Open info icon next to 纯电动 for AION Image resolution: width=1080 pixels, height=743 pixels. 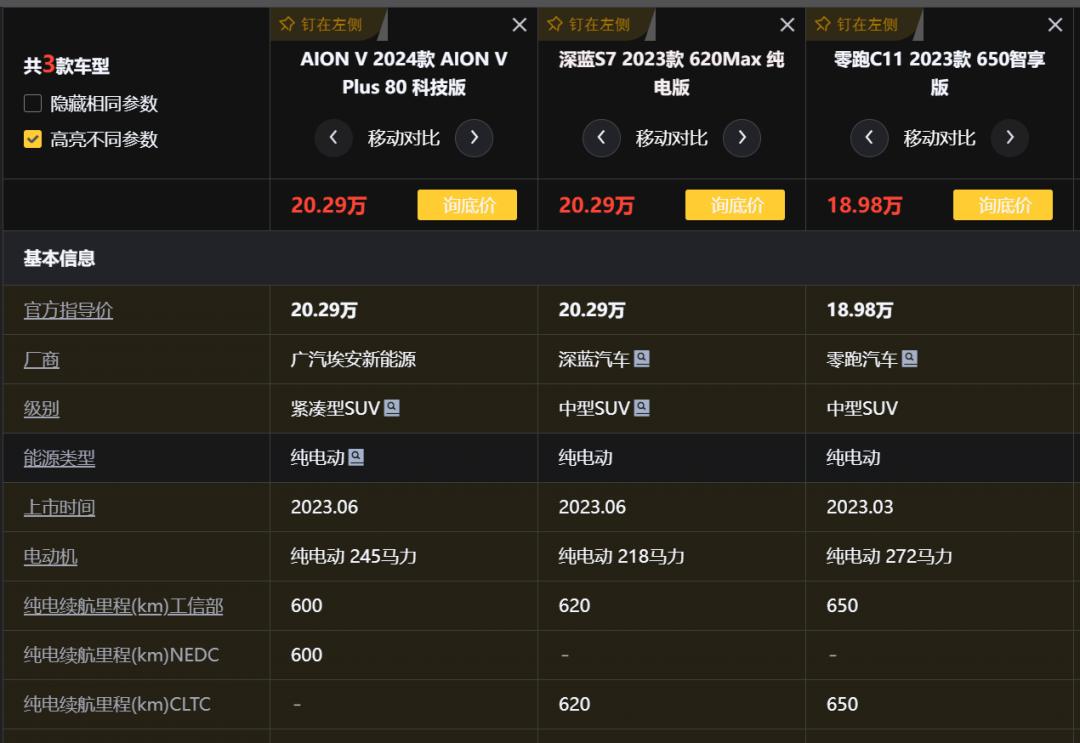[x=356, y=457]
